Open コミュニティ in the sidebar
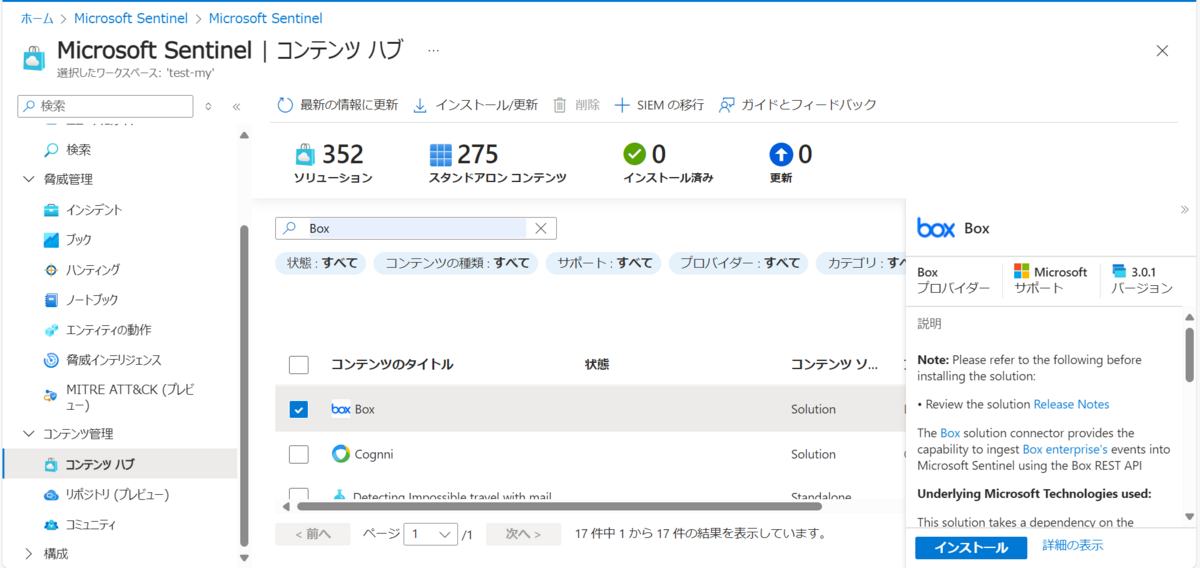The height and width of the screenshot is (568, 1200). (91, 525)
